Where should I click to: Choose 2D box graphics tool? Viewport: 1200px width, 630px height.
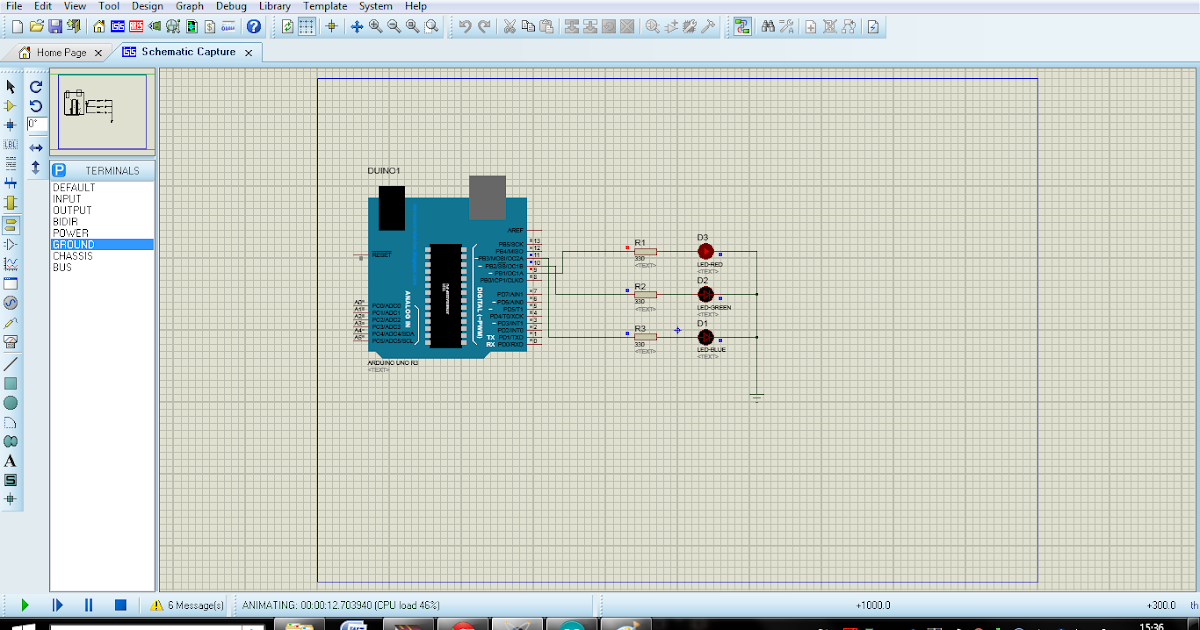pyautogui.click(x=11, y=383)
